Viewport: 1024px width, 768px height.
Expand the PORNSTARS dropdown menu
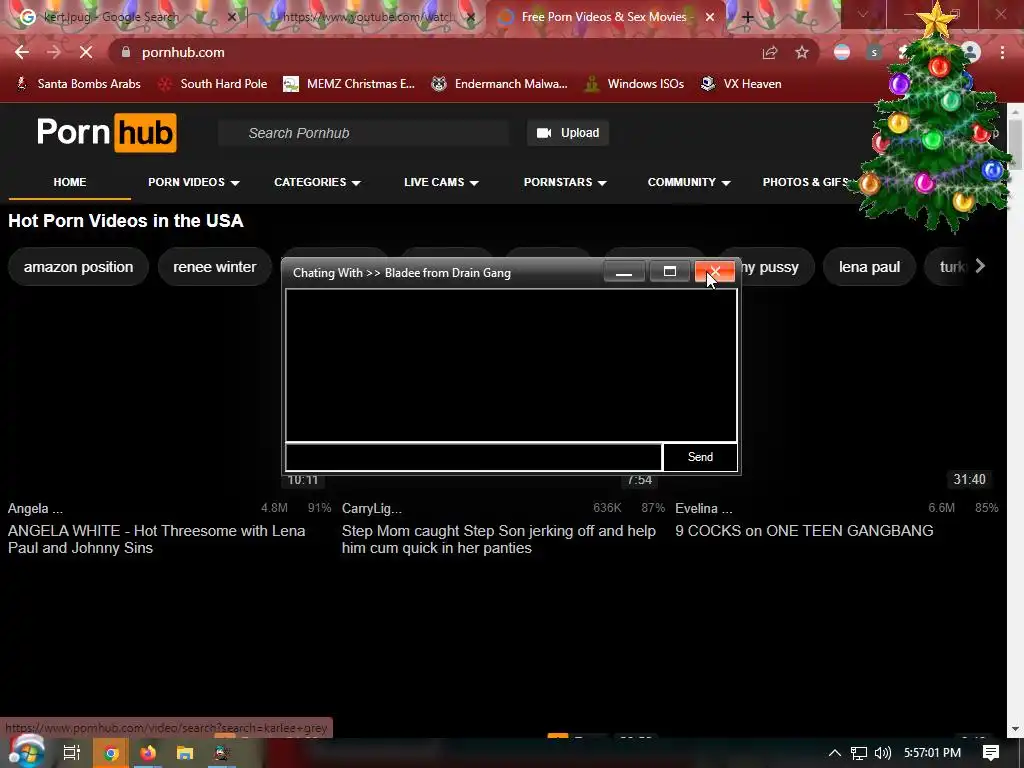click(x=565, y=182)
